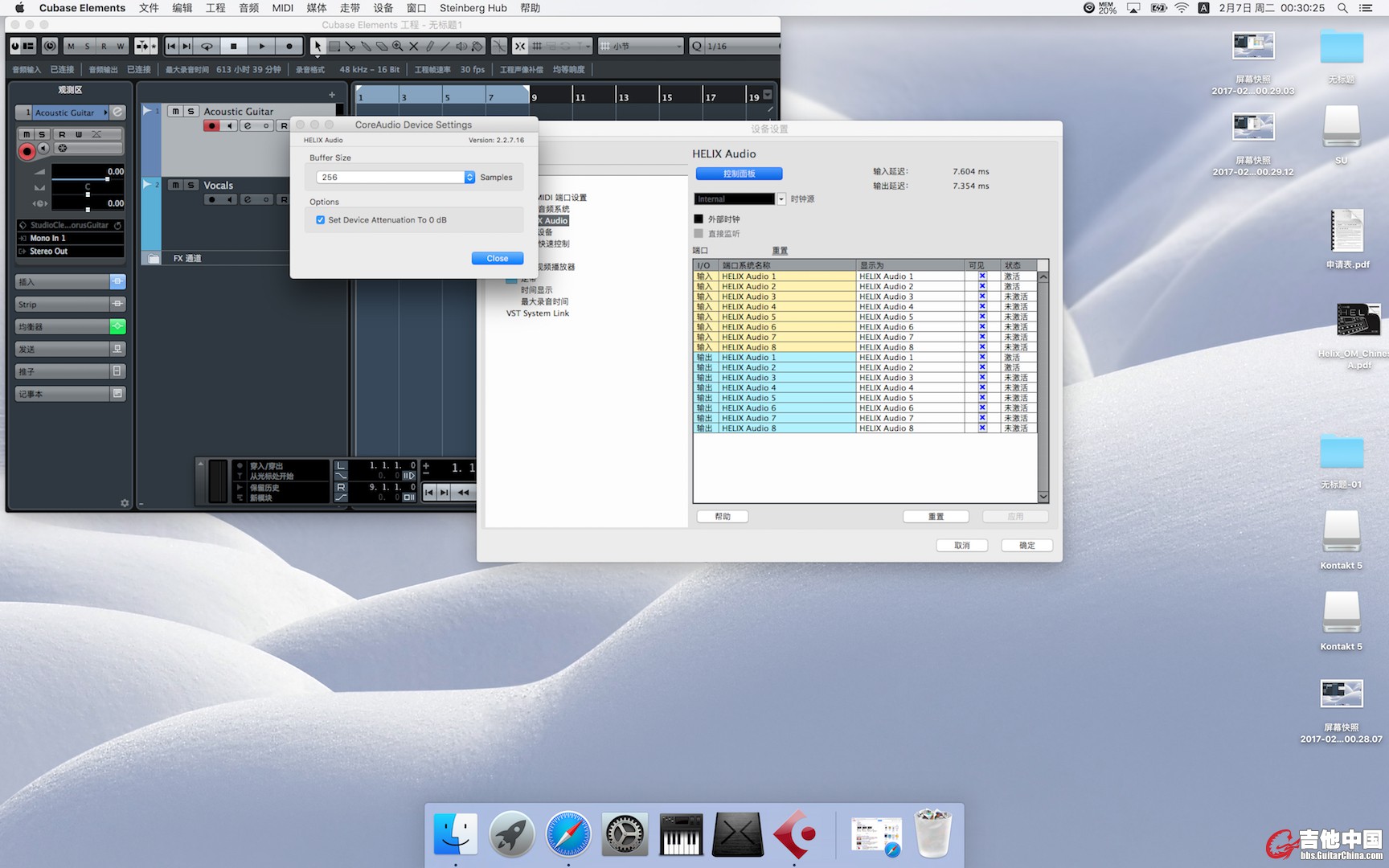Open the Buffer Size dropdown

click(x=469, y=178)
